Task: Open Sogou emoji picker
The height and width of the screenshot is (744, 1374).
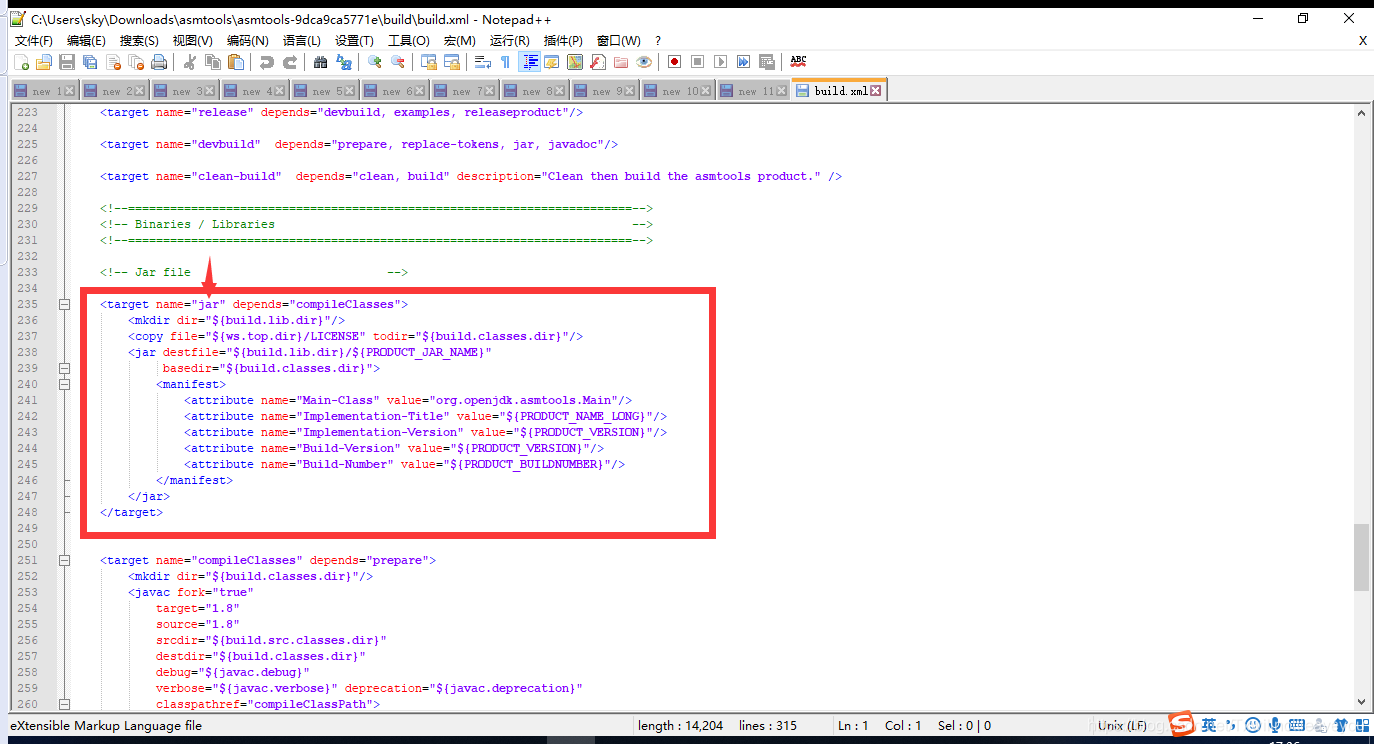Action: point(1252,725)
